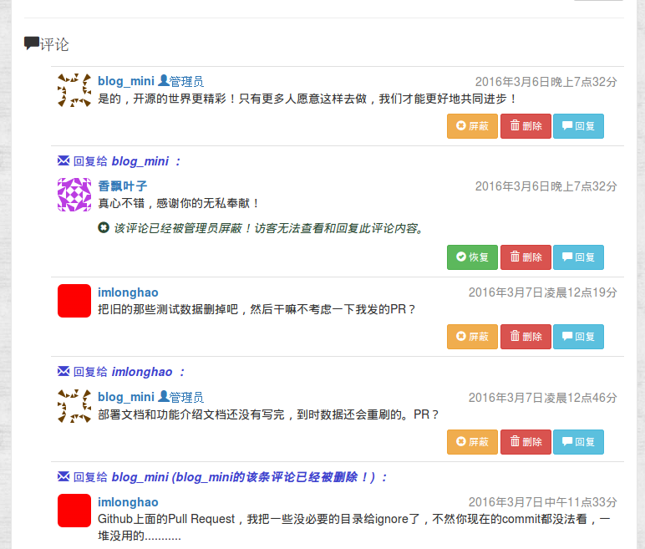Click 管理员 user icon on first comment
Viewport: 645px width, 549px height.
tap(164, 80)
